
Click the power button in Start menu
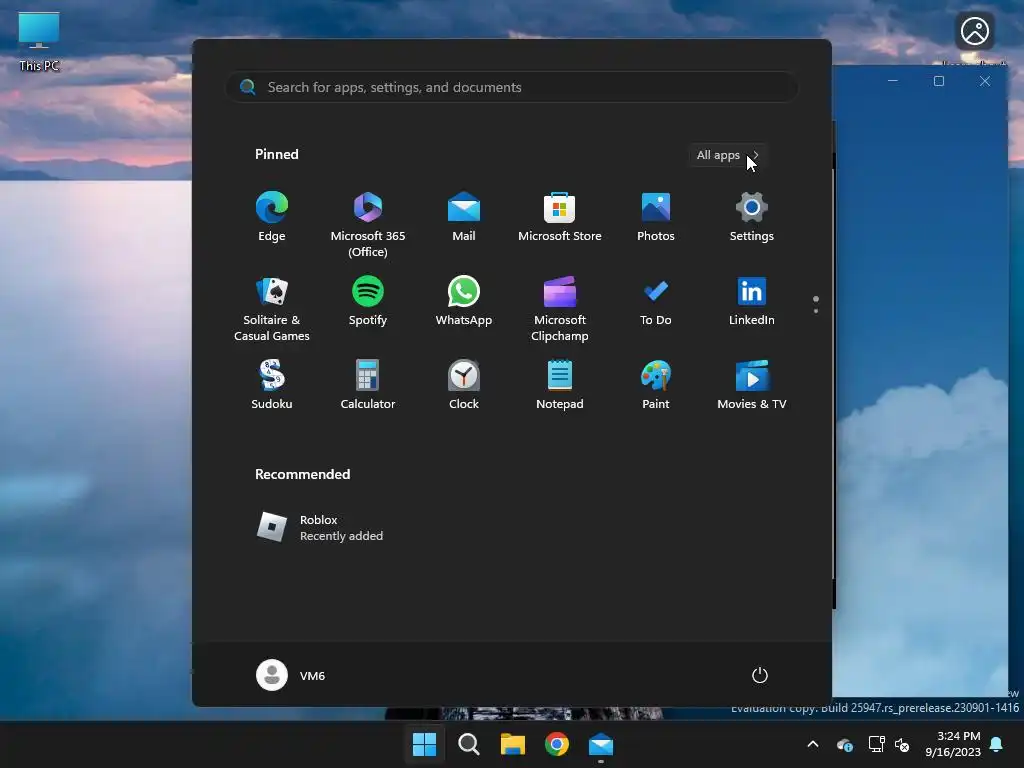coord(760,675)
